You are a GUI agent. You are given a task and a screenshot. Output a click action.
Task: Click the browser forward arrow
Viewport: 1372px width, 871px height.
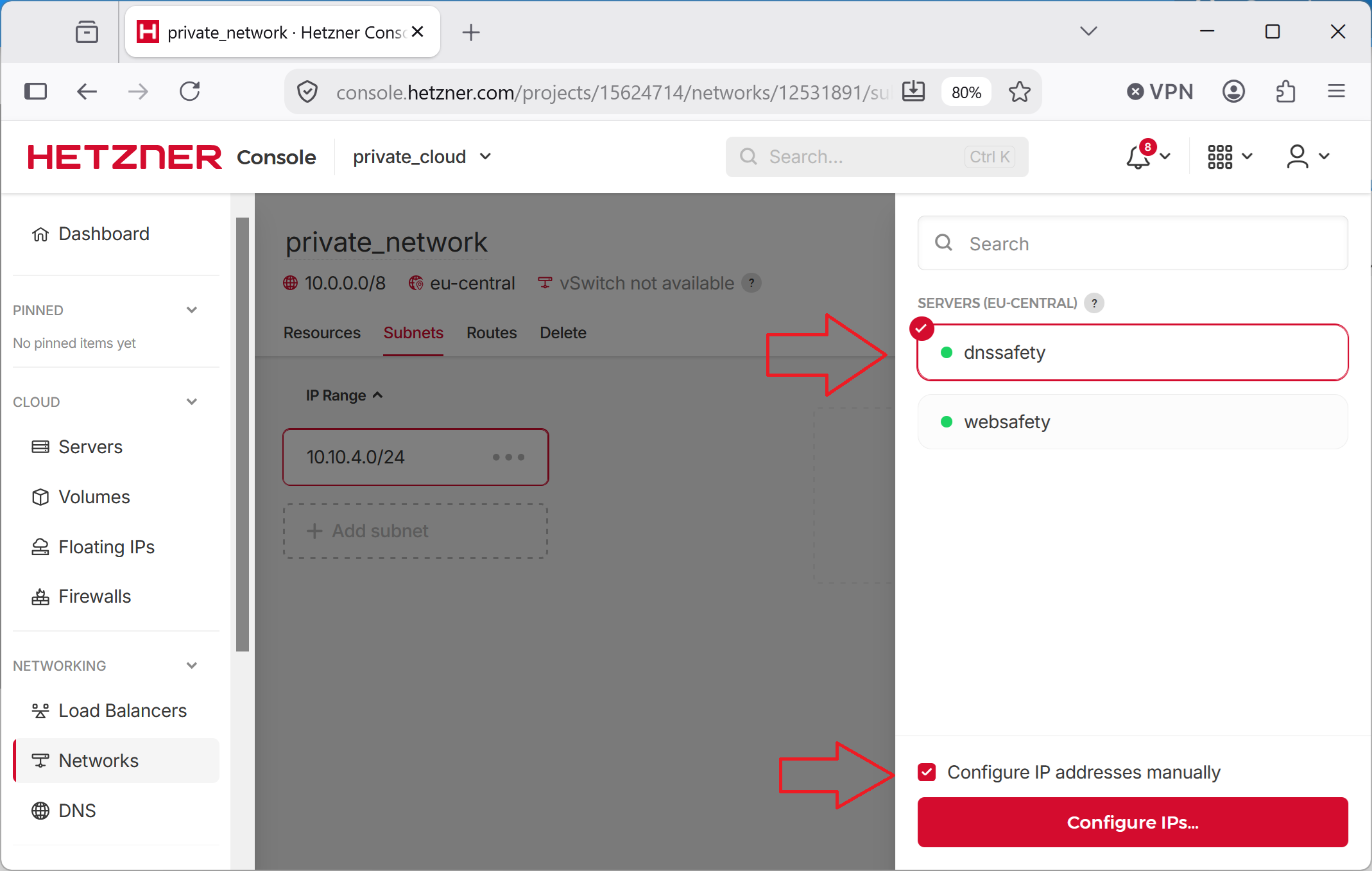[x=138, y=91]
